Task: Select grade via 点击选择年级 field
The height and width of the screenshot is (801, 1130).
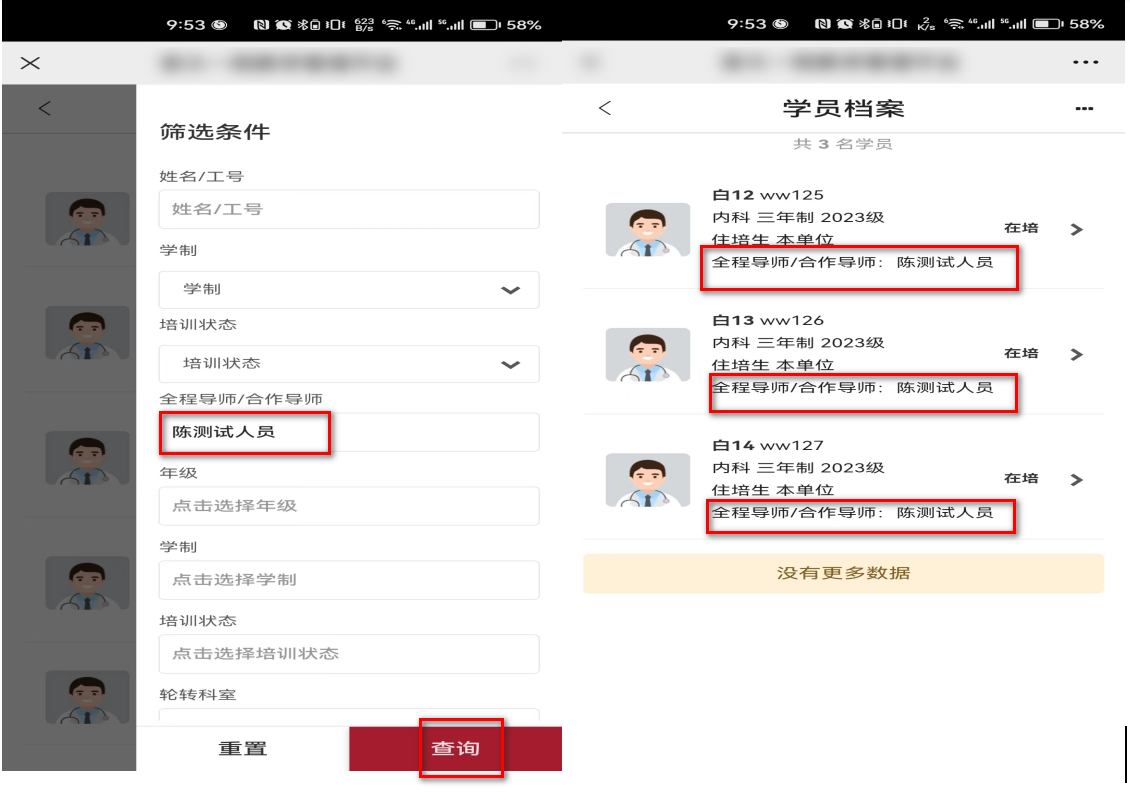Action: [349, 506]
